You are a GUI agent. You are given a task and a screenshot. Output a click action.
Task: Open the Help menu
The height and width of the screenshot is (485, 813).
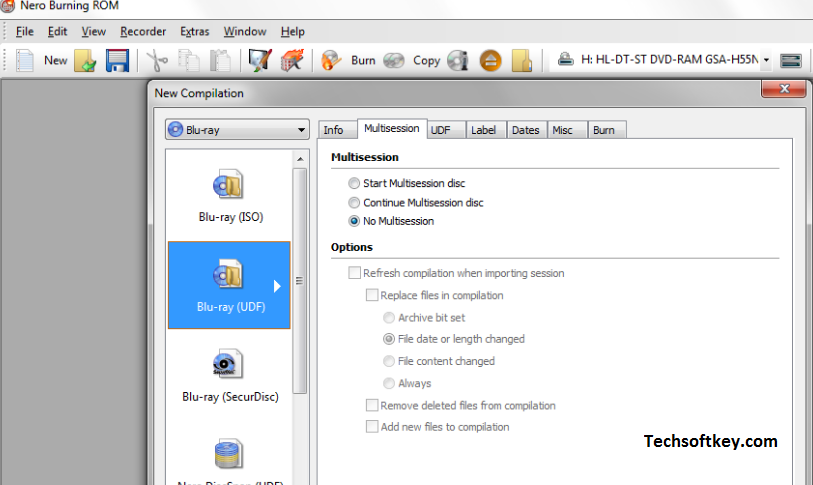tap(292, 32)
